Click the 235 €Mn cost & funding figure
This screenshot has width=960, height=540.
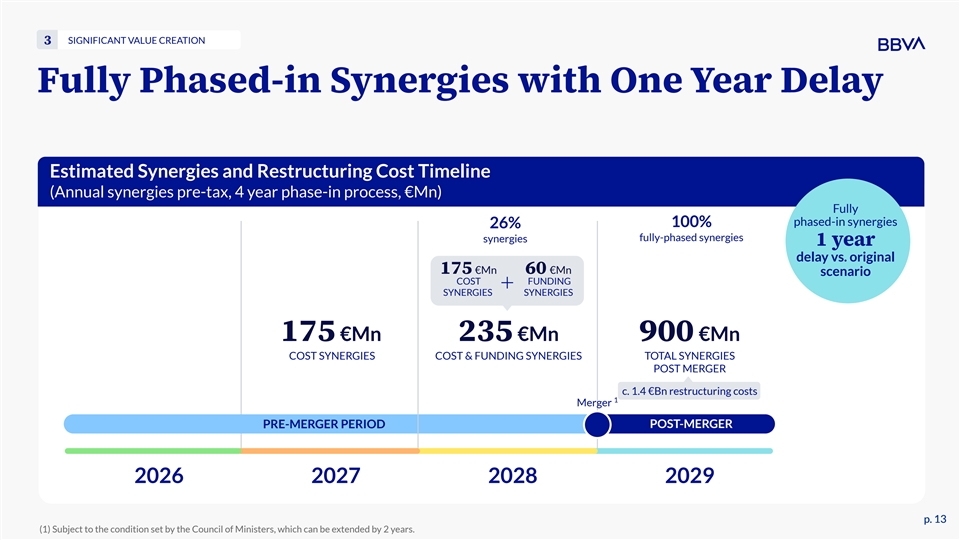coord(508,331)
